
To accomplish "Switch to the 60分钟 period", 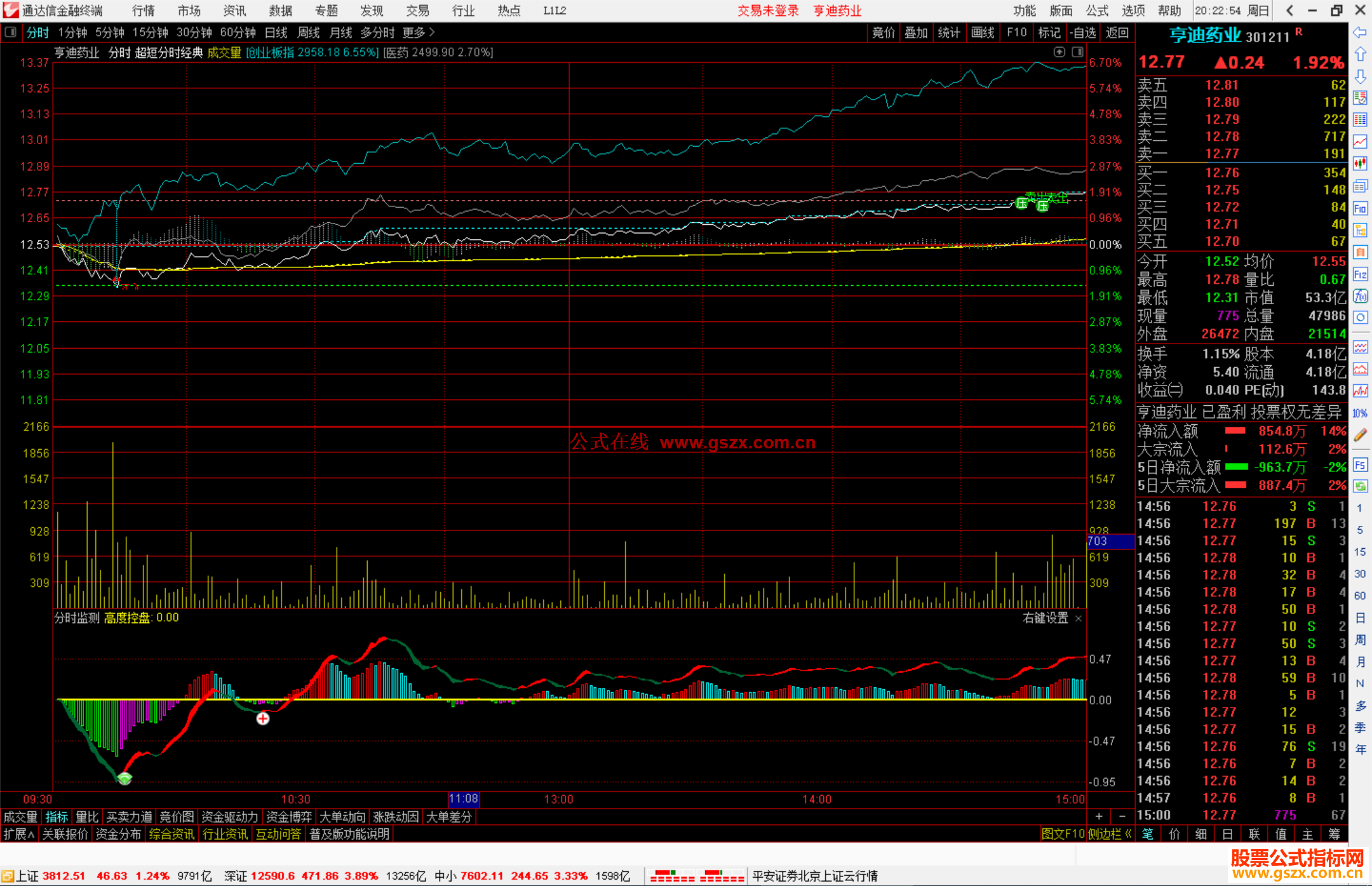I will pos(238,32).
